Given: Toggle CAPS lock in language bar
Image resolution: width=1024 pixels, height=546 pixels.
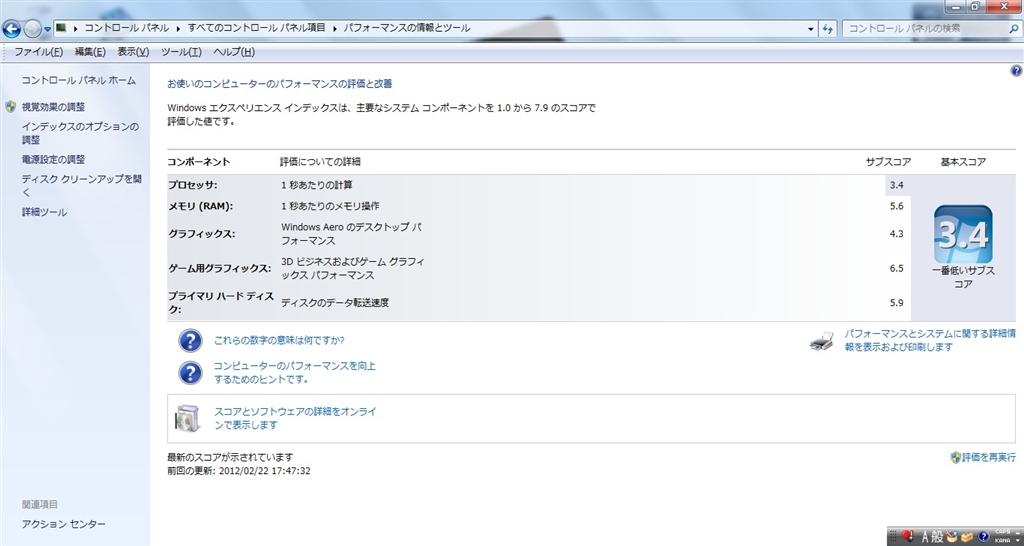Looking at the screenshot, I should coord(1001,532).
